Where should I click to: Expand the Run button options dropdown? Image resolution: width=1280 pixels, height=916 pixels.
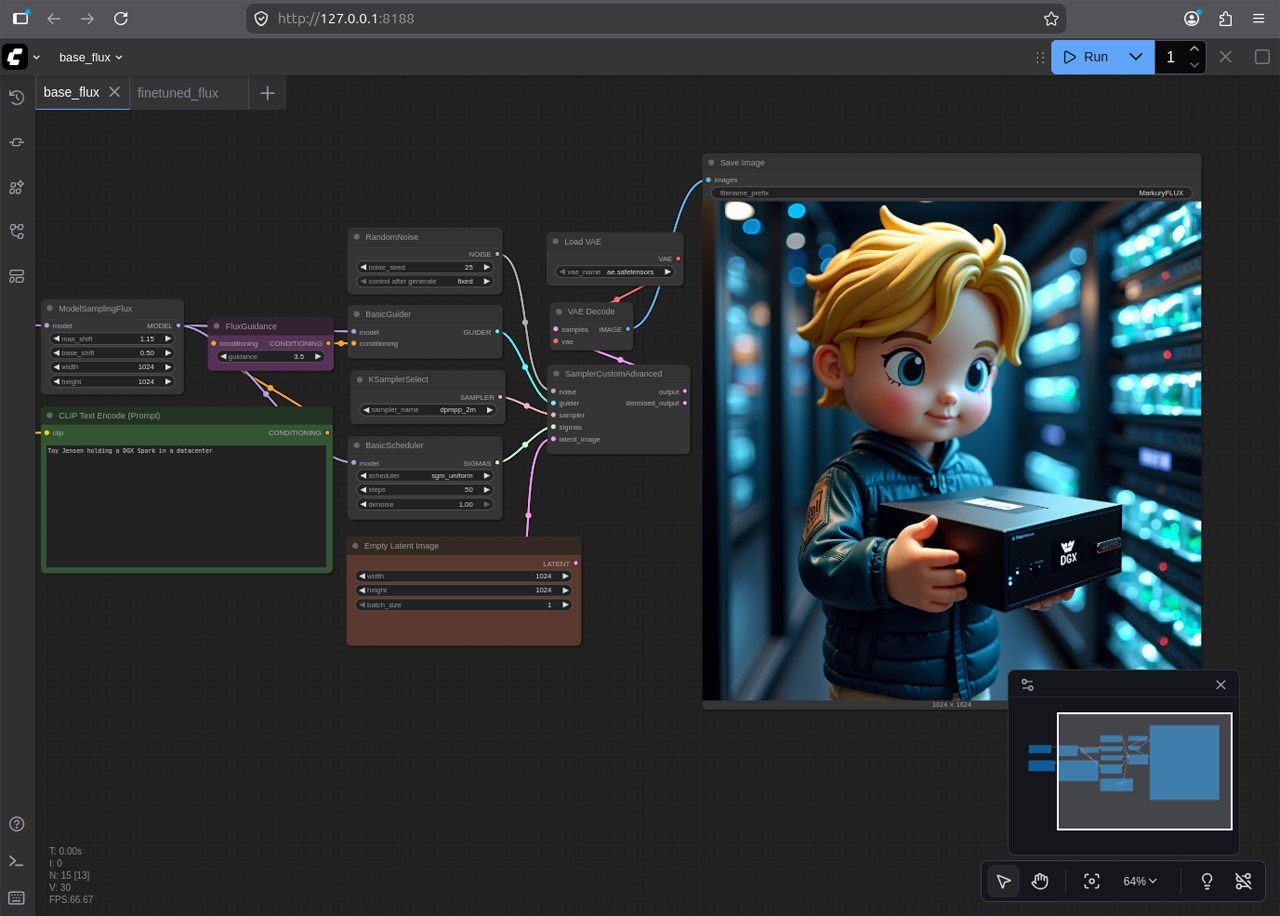click(x=1136, y=57)
